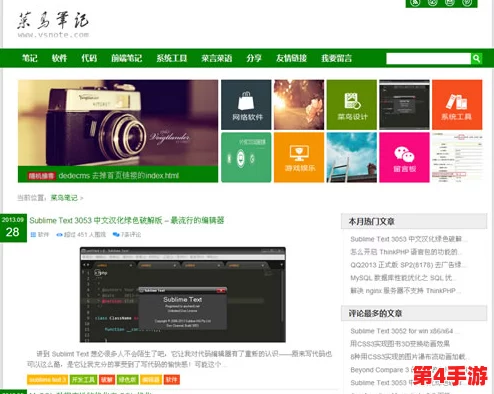Open the 游戏娱乐 monitor tile

(x=299, y=157)
